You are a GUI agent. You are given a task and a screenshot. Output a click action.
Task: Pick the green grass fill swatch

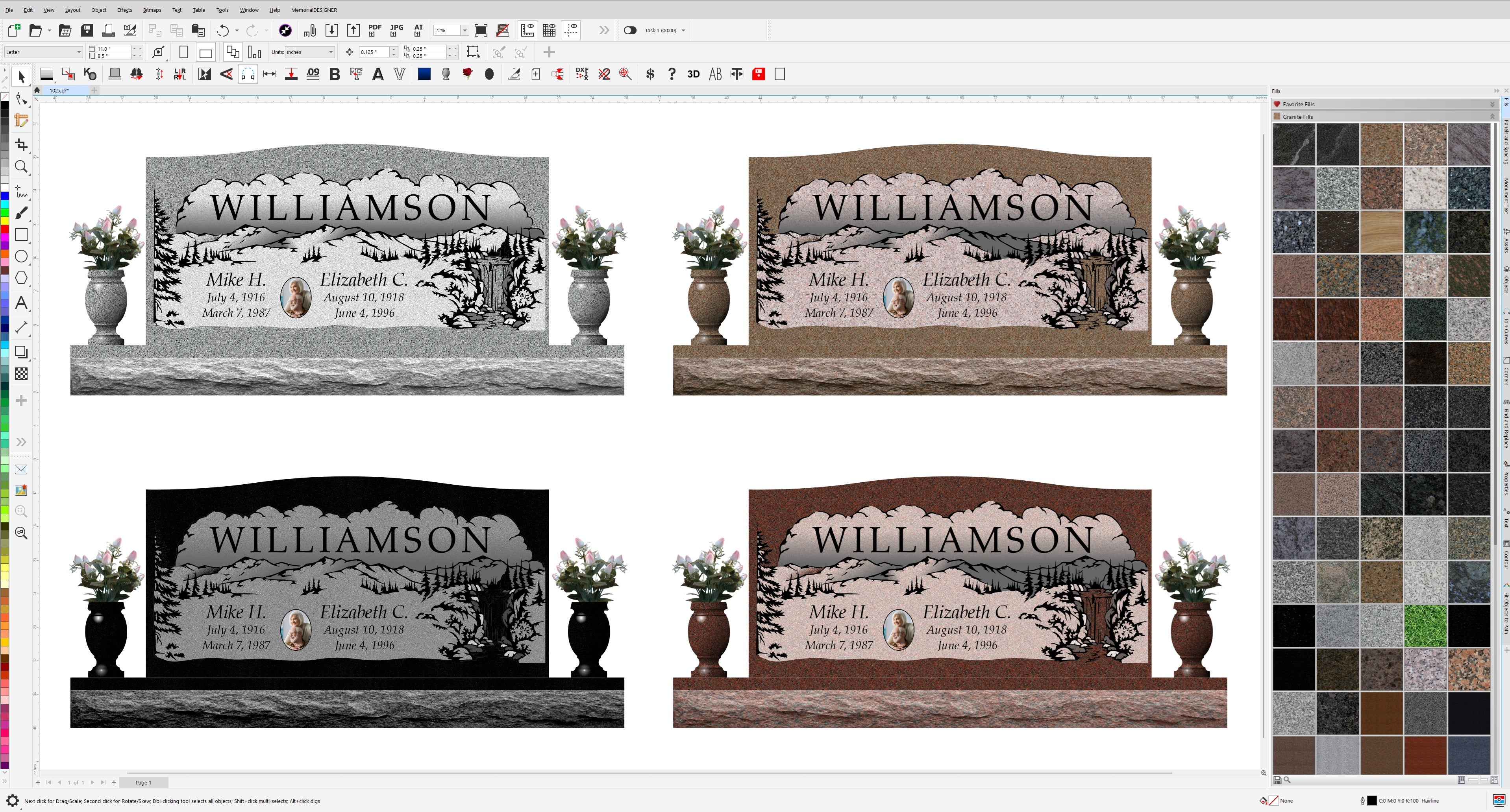[x=1425, y=626]
